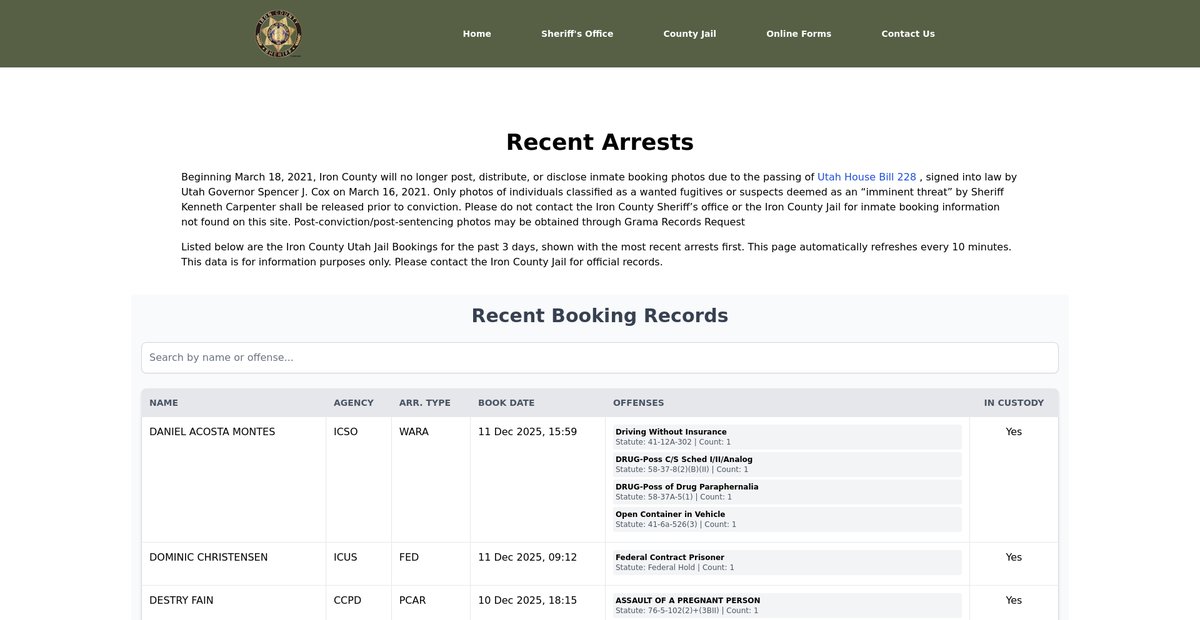Click the Open Container in Vehicle offense
The image size is (1200, 620).
point(787,519)
